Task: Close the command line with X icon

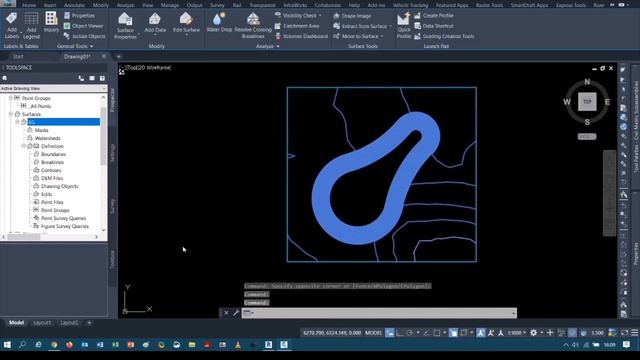Action: pos(226,313)
